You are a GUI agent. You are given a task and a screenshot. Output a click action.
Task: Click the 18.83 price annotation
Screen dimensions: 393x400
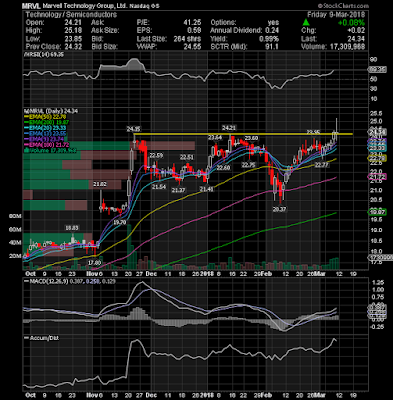click(x=71, y=228)
